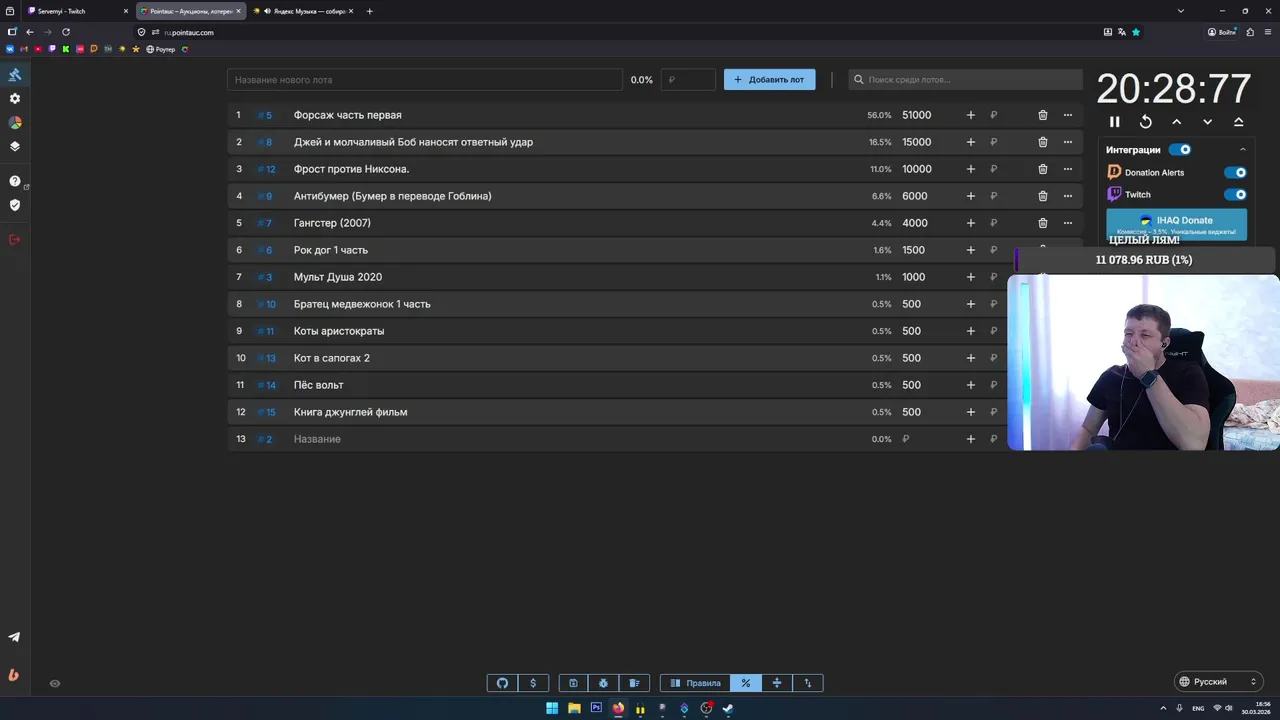Focus the Название нового лота input field
Viewport: 1280px width, 720px height.
pos(425,80)
